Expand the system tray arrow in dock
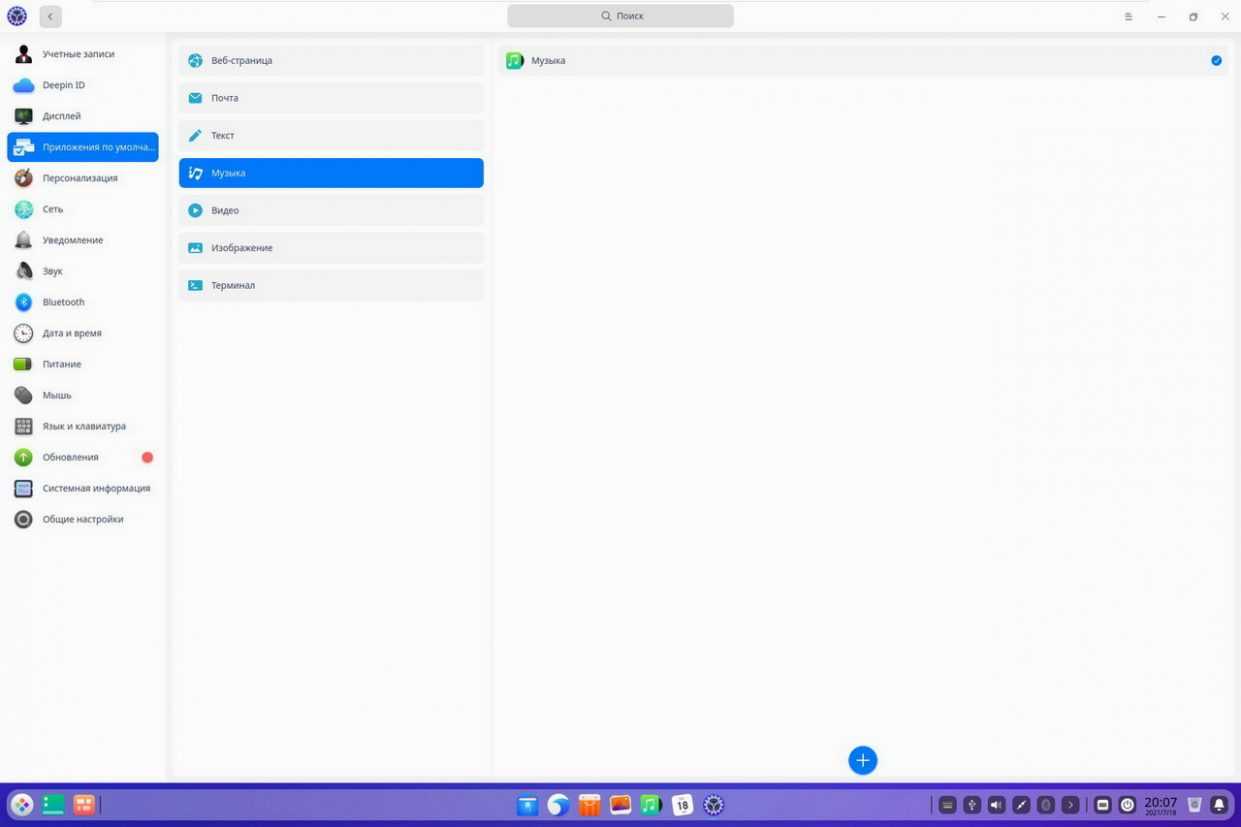The image size is (1241, 827). coord(1070,805)
